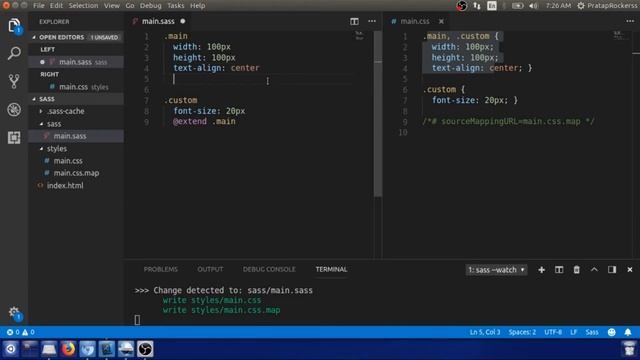Viewport: 640px width, 360px height.
Task: Open the feedback smiley in status bar
Action: 611,332
